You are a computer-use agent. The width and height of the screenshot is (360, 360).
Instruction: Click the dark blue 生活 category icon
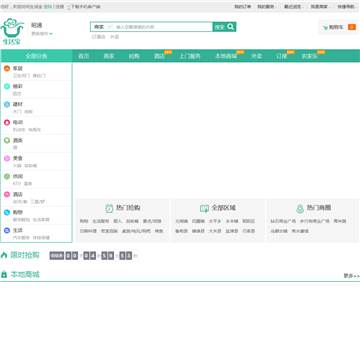click(x=7, y=230)
